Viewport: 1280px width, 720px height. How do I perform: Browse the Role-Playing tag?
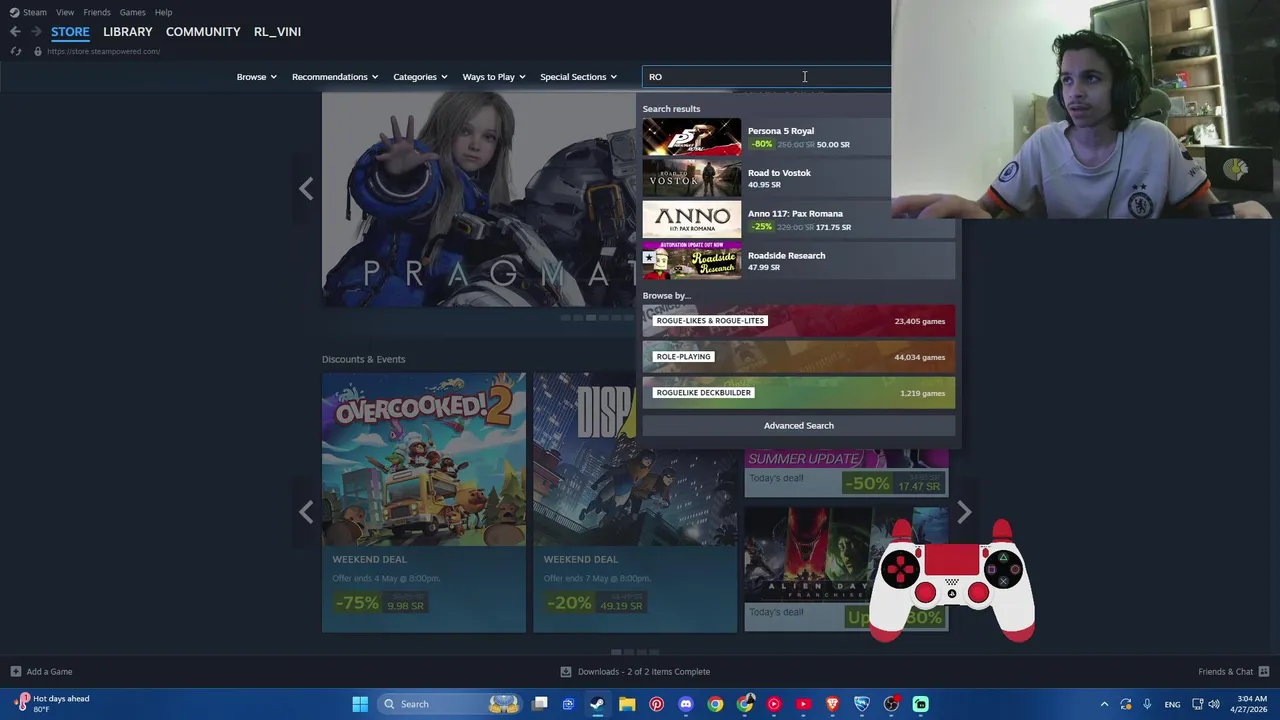799,357
